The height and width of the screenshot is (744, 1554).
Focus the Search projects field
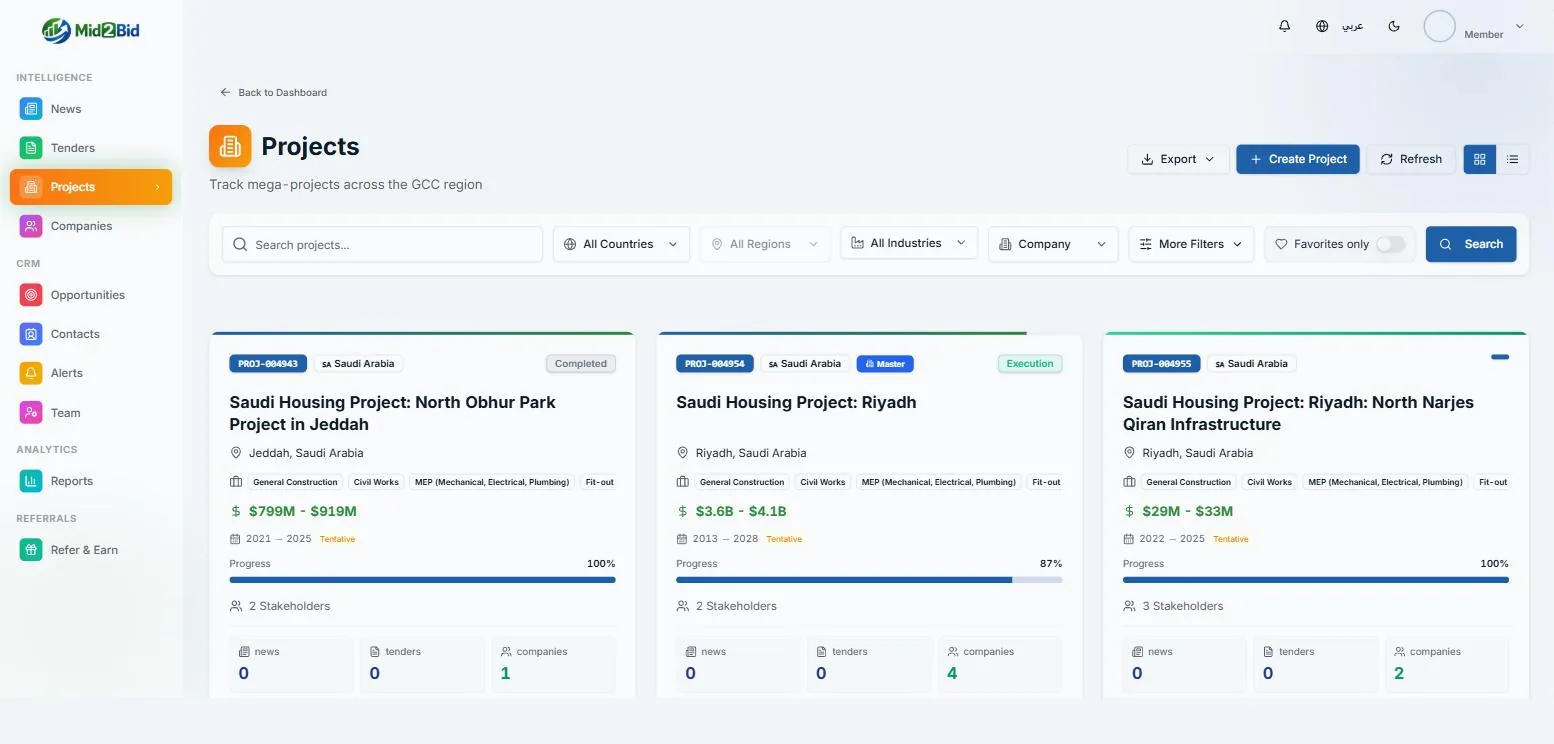pos(382,244)
